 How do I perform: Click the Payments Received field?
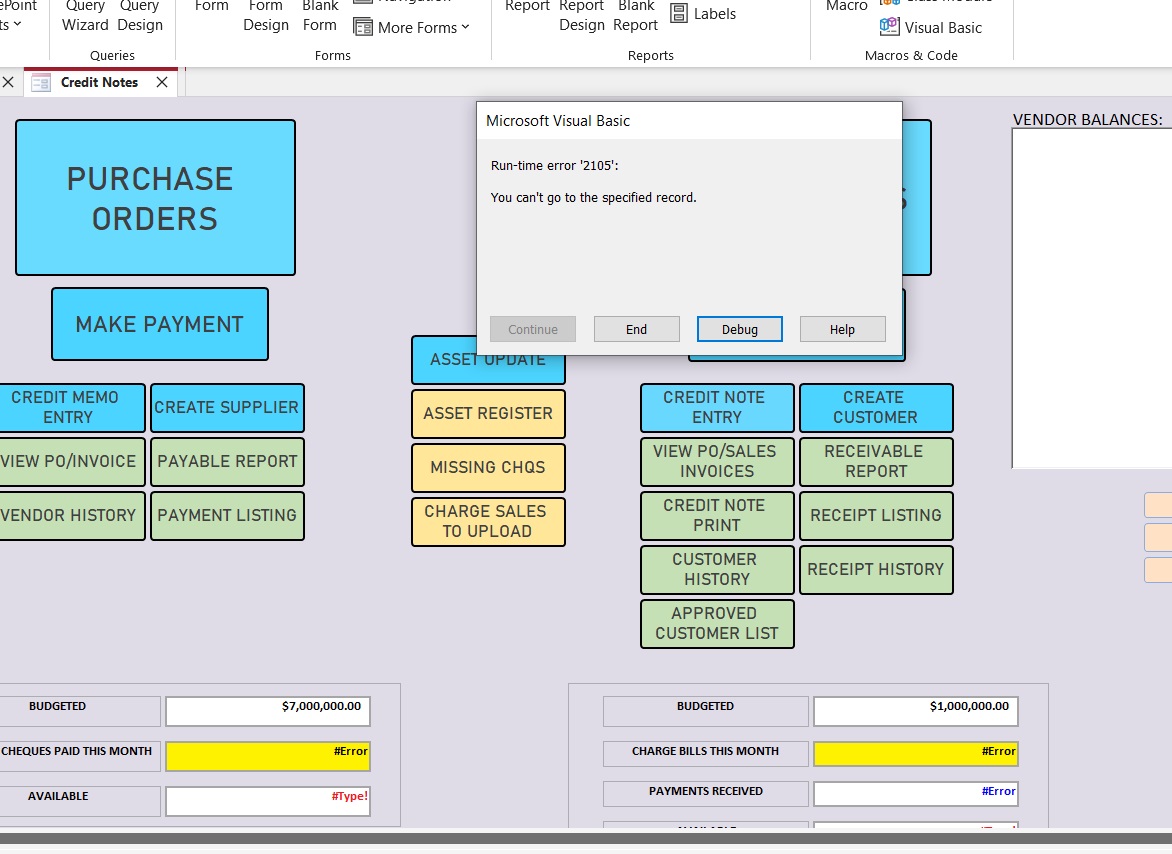coord(916,793)
